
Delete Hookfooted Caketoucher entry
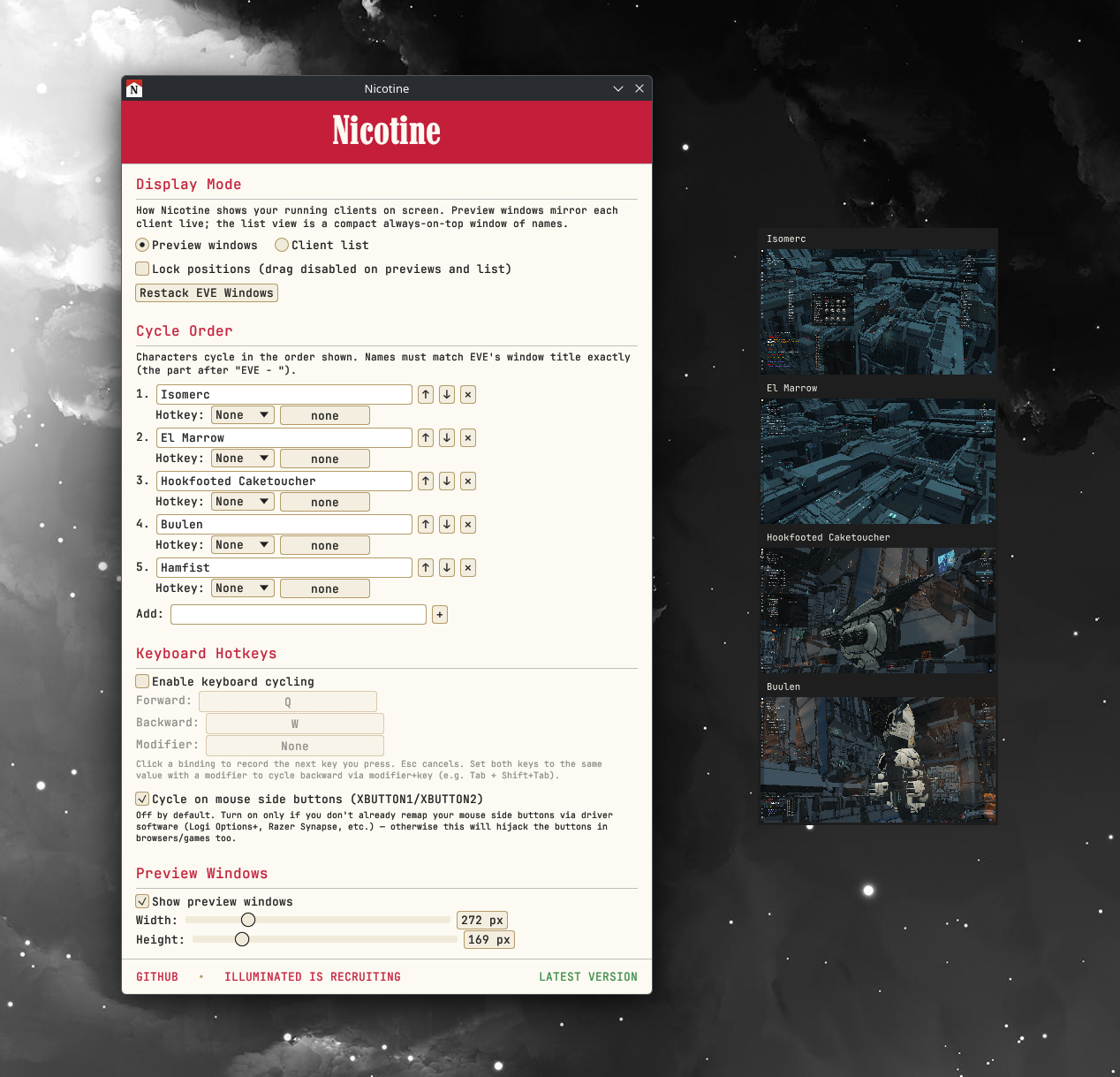(468, 481)
